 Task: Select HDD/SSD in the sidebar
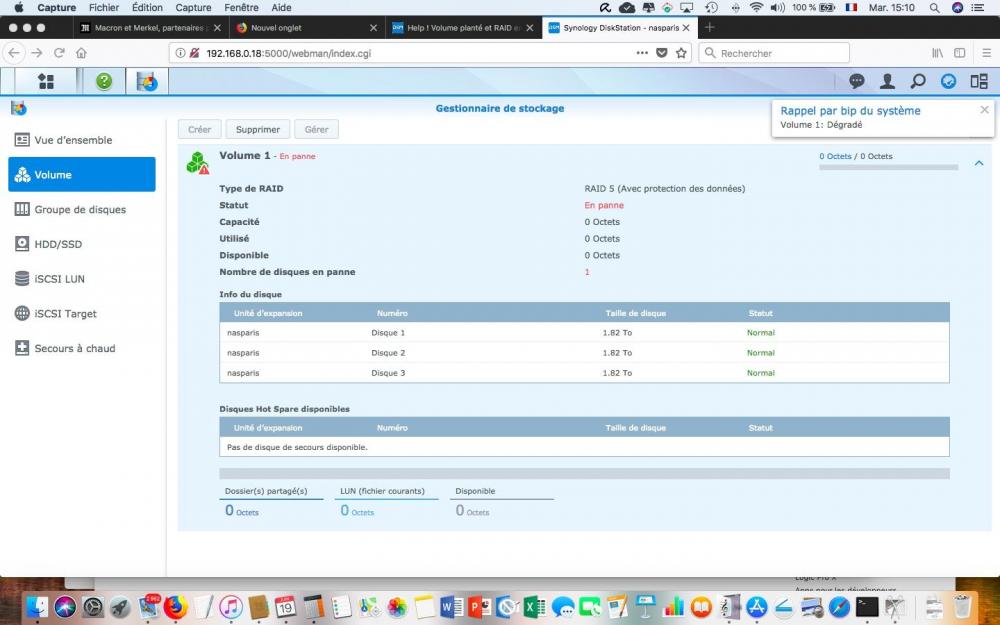pyautogui.click(x=58, y=244)
